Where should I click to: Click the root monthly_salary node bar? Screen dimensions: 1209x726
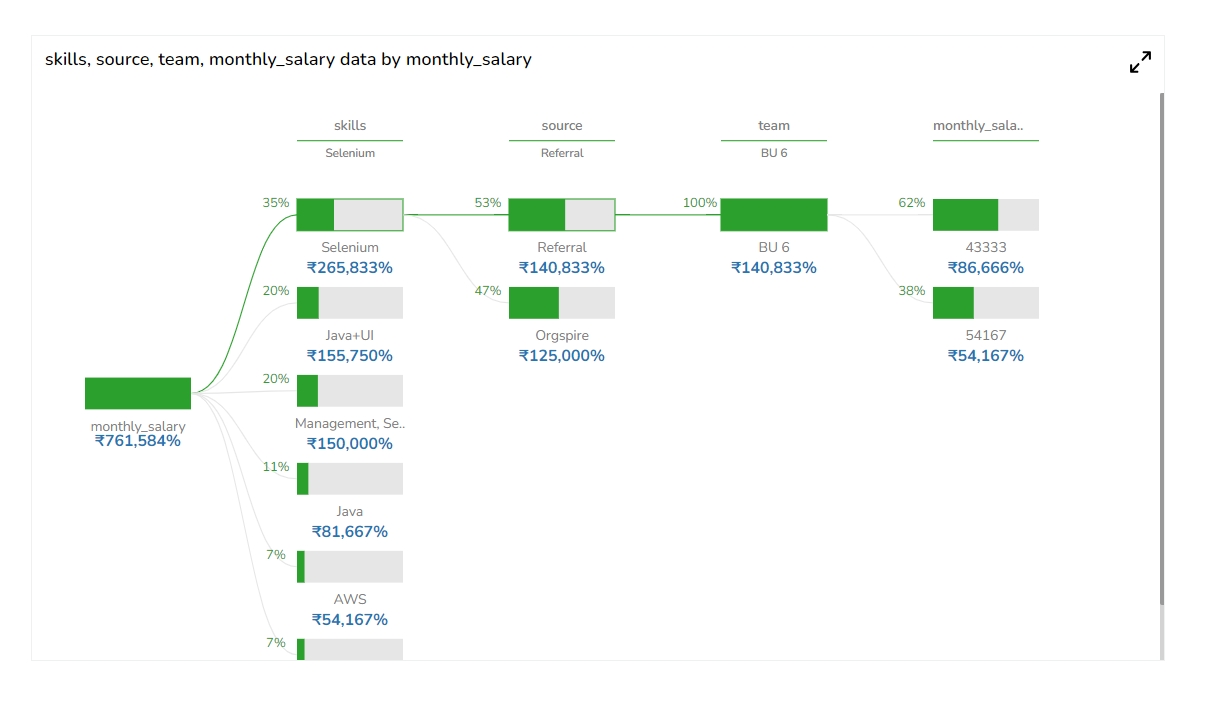point(138,393)
